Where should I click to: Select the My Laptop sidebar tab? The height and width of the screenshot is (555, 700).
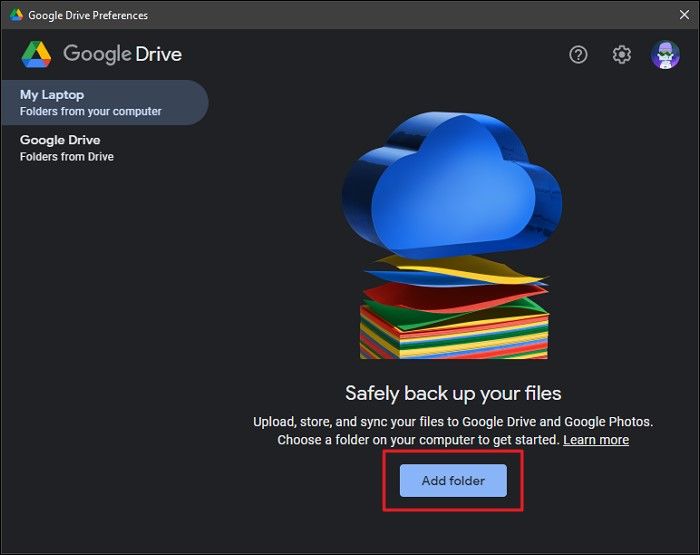[x=103, y=102]
